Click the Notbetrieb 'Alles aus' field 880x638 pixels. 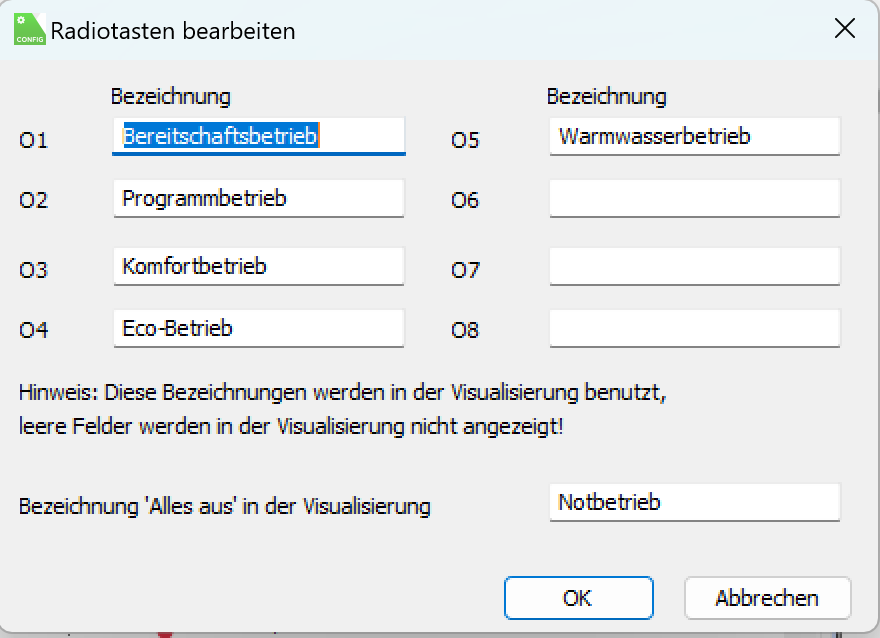coord(695,502)
